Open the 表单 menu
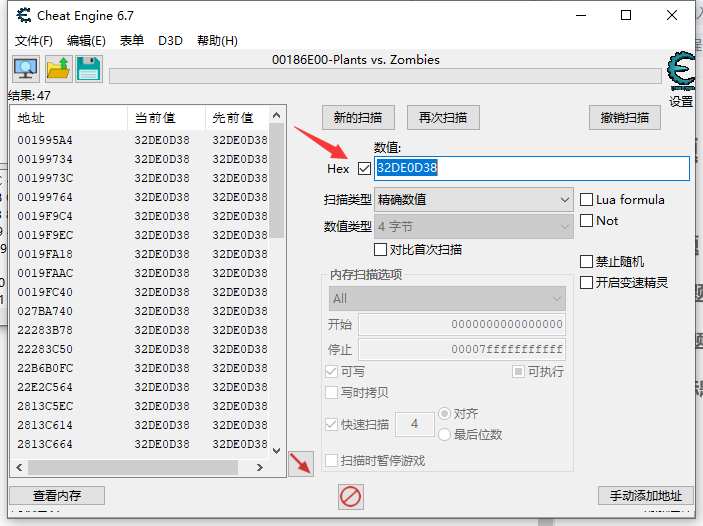 pyautogui.click(x=132, y=41)
